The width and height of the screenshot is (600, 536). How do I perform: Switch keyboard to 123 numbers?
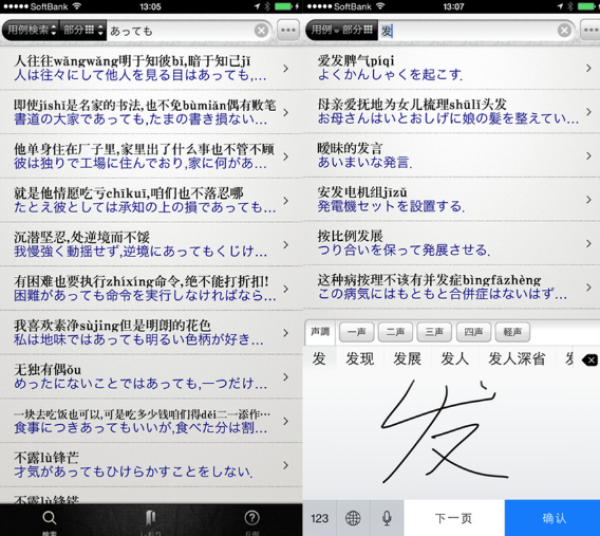tap(320, 518)
